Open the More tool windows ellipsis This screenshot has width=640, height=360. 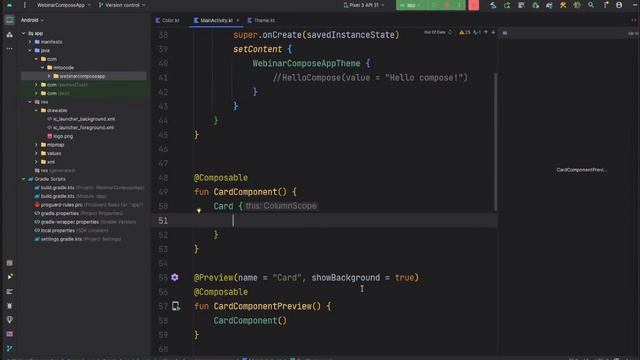[x=9, y=49]
